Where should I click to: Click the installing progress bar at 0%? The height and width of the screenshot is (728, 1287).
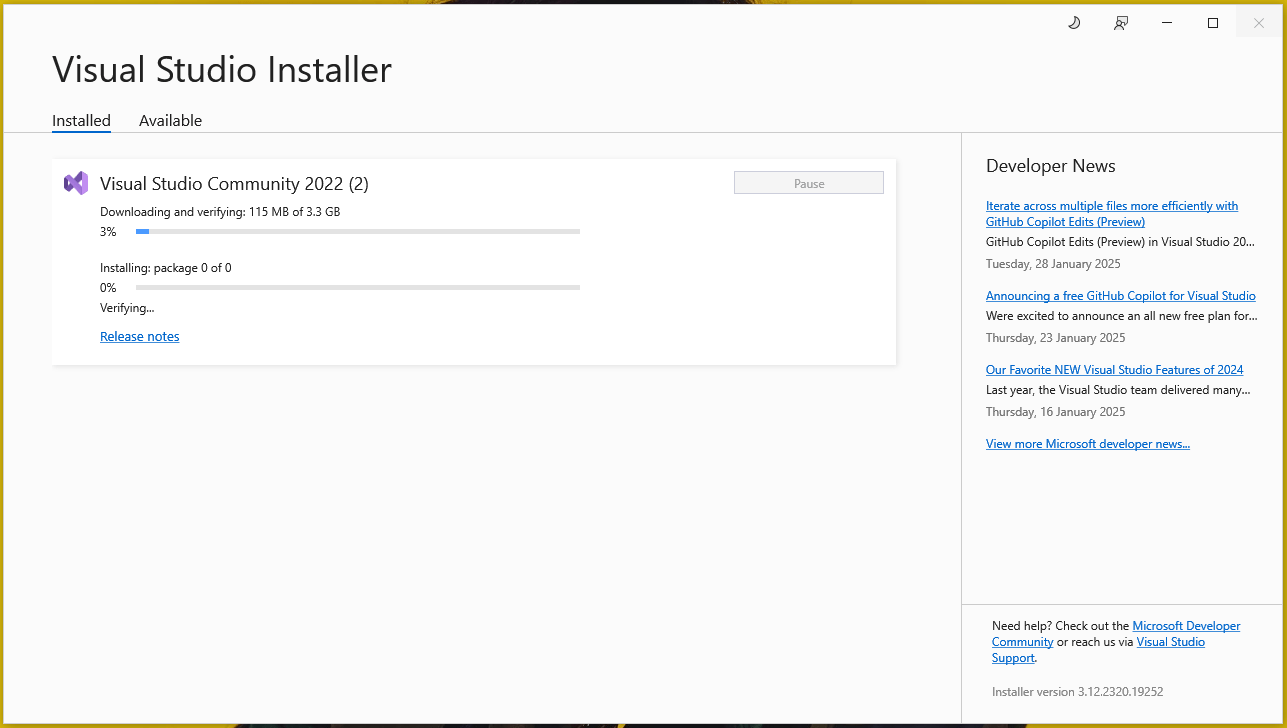(357, 288)
